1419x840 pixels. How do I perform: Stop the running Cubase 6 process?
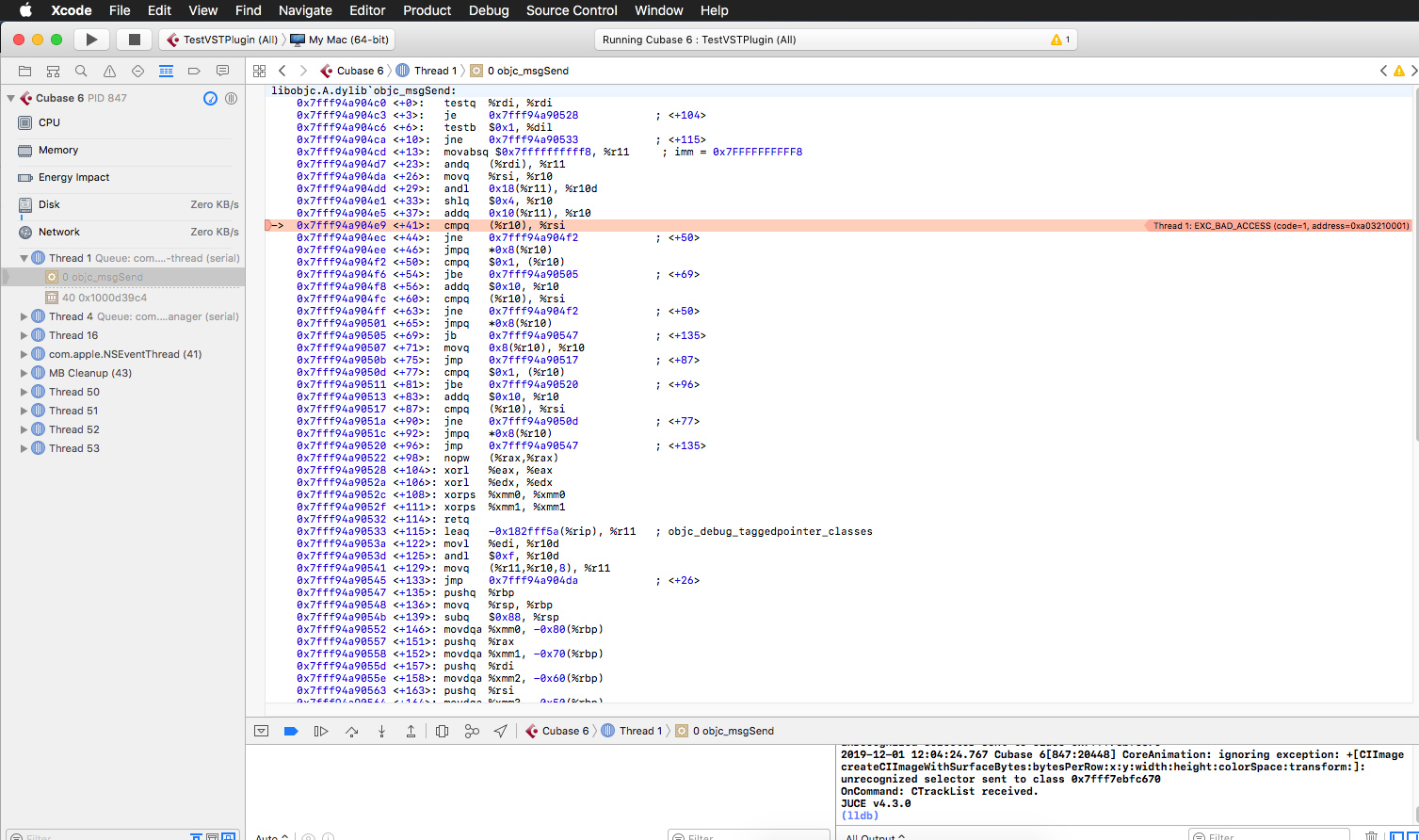134,40
